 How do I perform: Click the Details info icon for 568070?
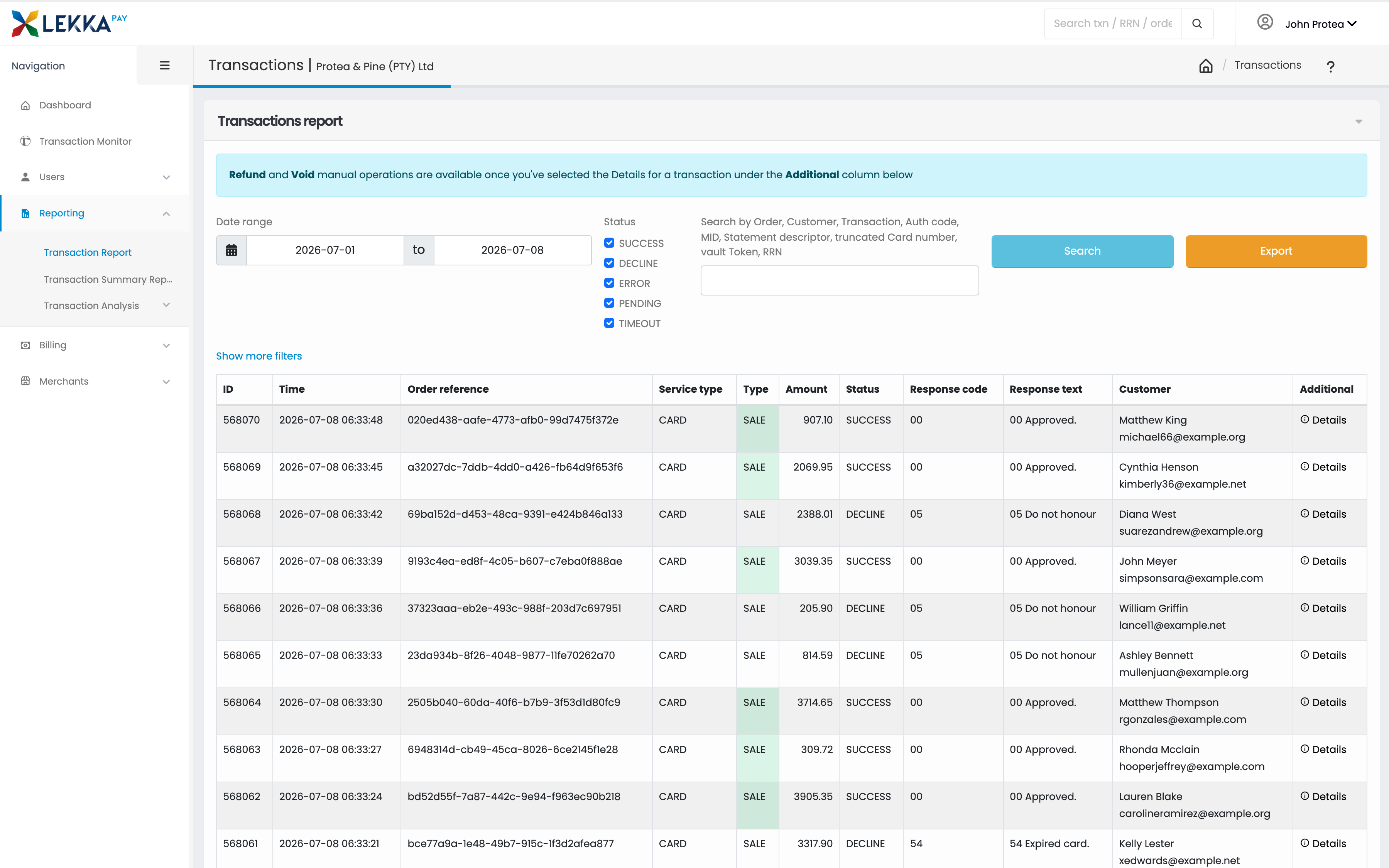(1305, 420)
